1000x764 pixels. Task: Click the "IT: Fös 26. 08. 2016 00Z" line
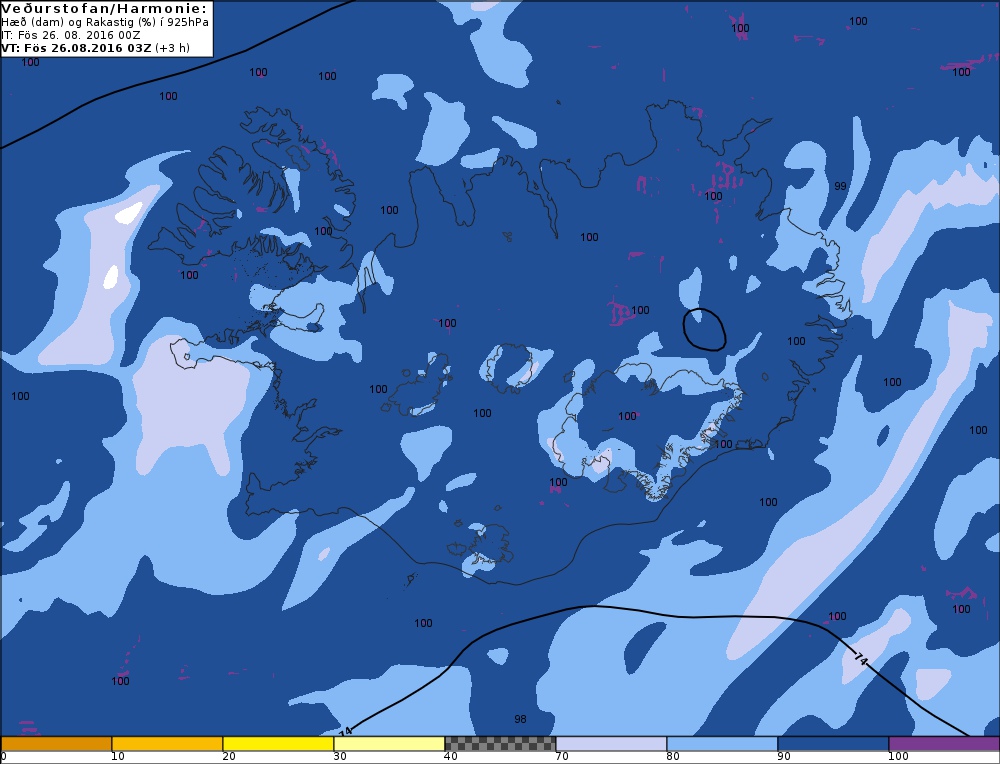point(71,35)
